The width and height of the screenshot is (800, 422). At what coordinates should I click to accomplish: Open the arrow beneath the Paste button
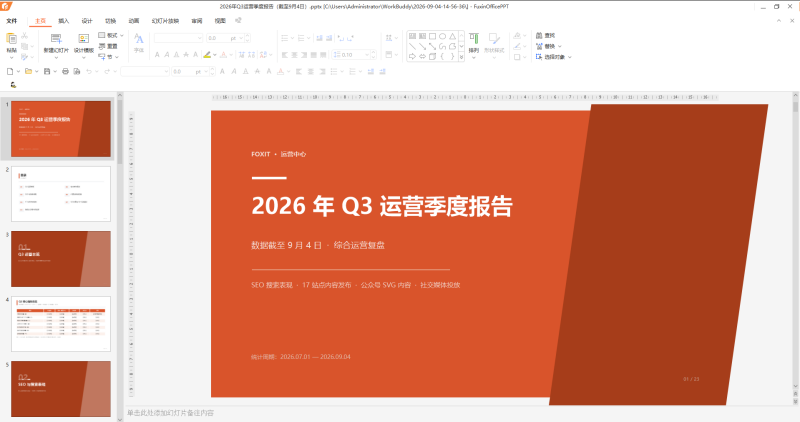pos(11,57)
